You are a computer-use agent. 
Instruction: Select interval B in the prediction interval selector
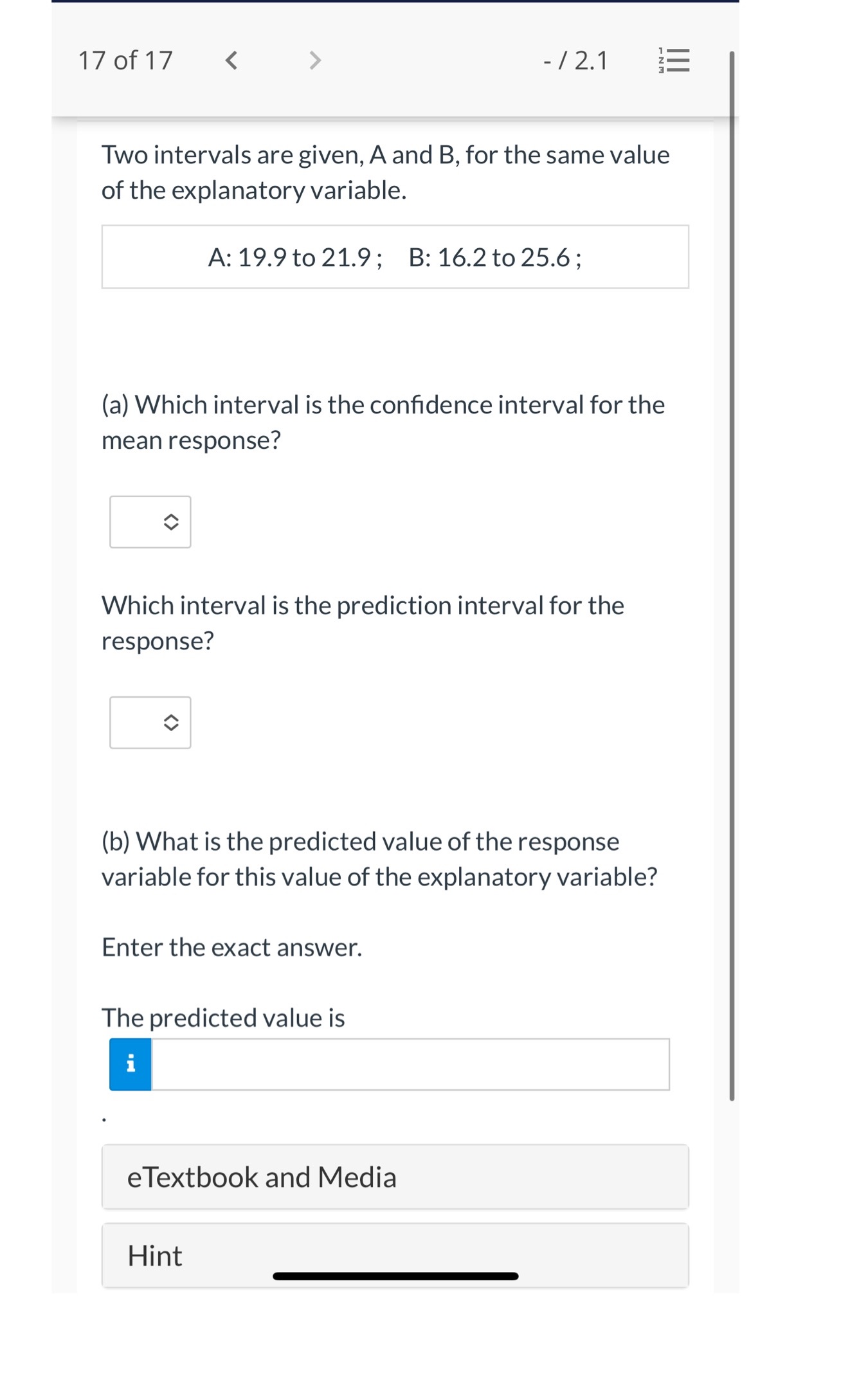150,723
